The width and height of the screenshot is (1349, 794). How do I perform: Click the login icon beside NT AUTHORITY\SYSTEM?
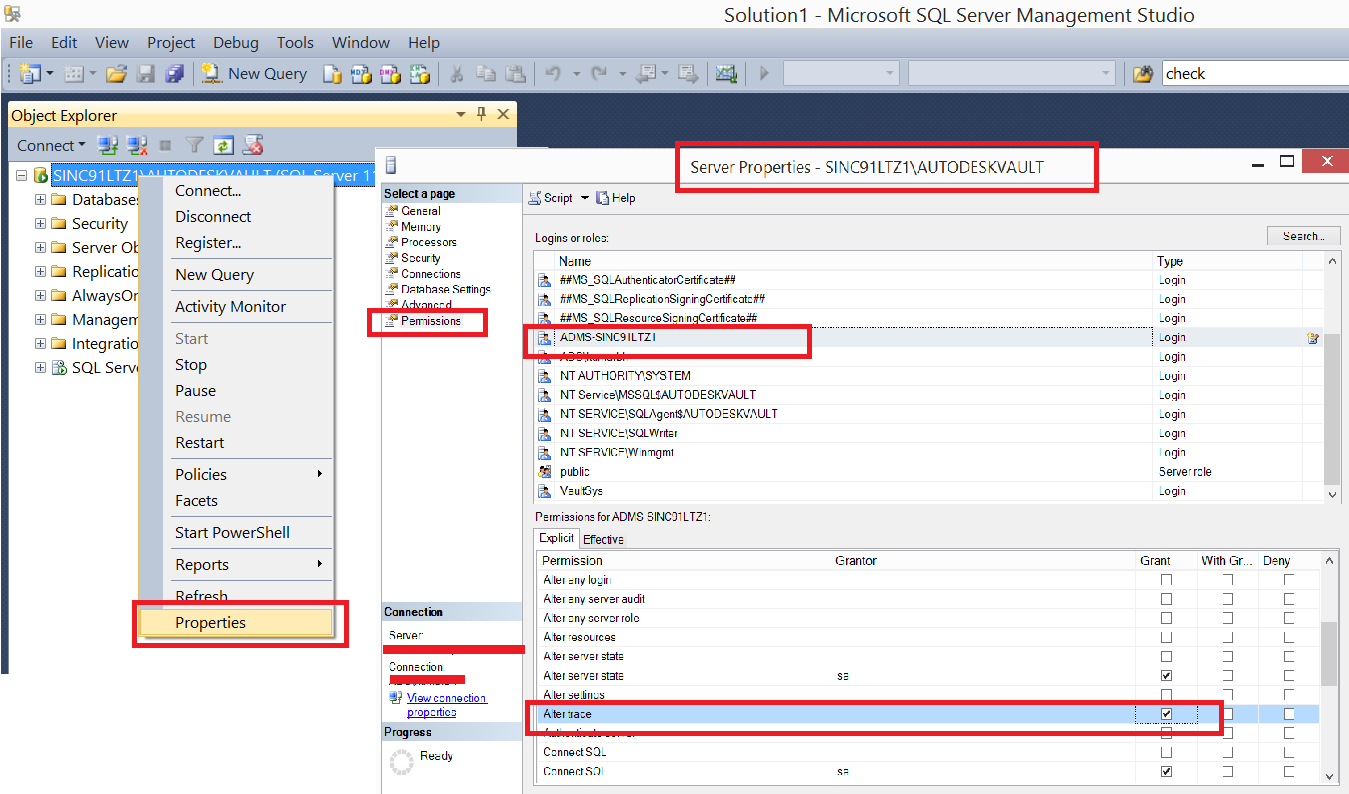544,376
